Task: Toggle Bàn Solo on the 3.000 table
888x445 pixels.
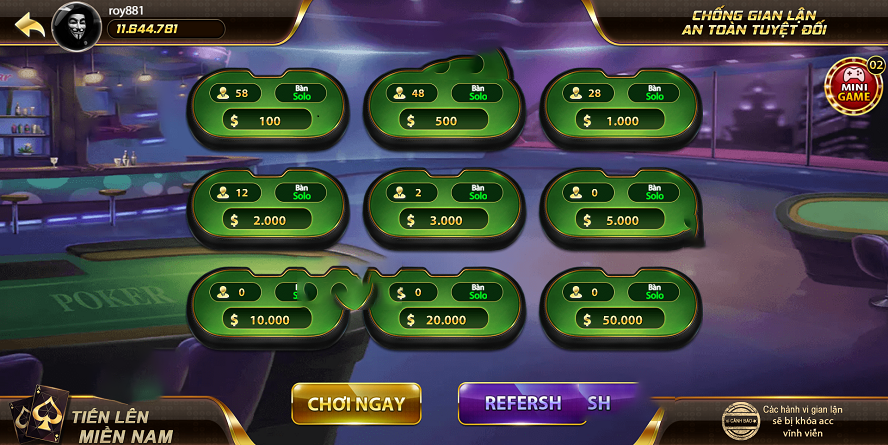Action: coord(477,192)
